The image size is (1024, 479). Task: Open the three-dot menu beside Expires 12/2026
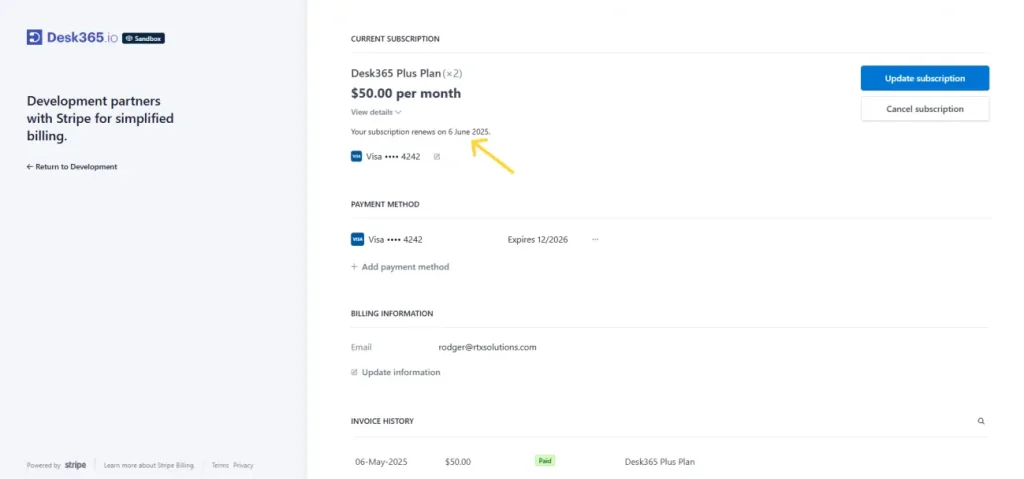point(595,240)
